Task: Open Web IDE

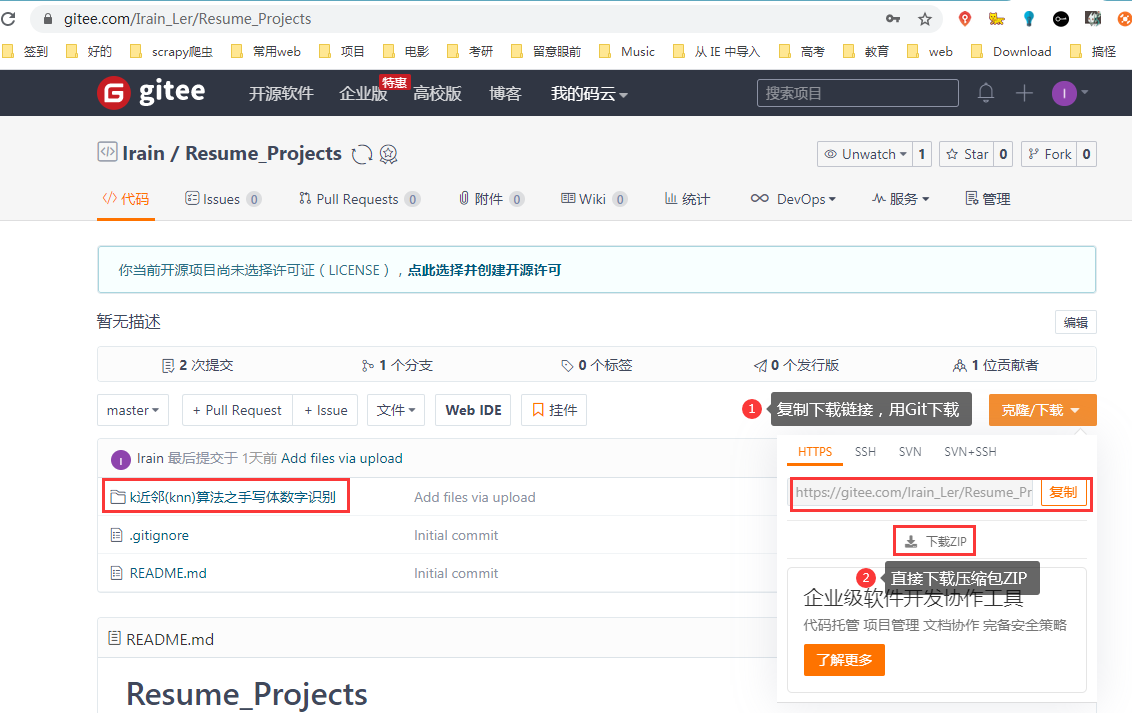Action: 473,410
